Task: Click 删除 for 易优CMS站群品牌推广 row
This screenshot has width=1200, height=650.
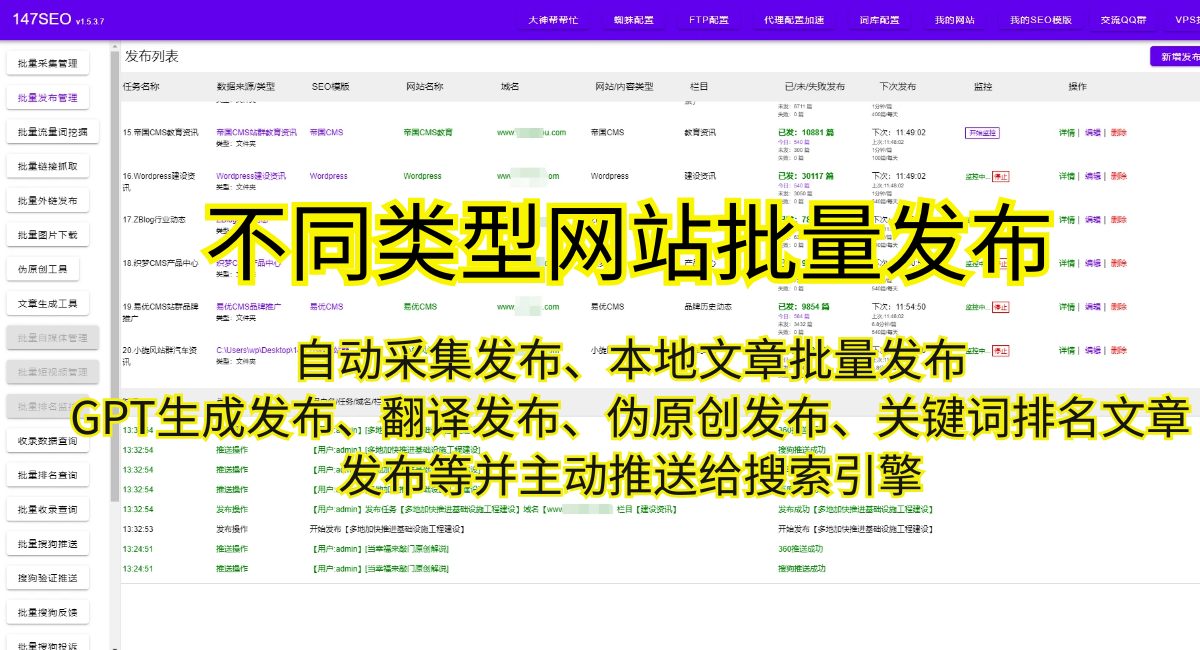Action: (x=1118, y=307)
